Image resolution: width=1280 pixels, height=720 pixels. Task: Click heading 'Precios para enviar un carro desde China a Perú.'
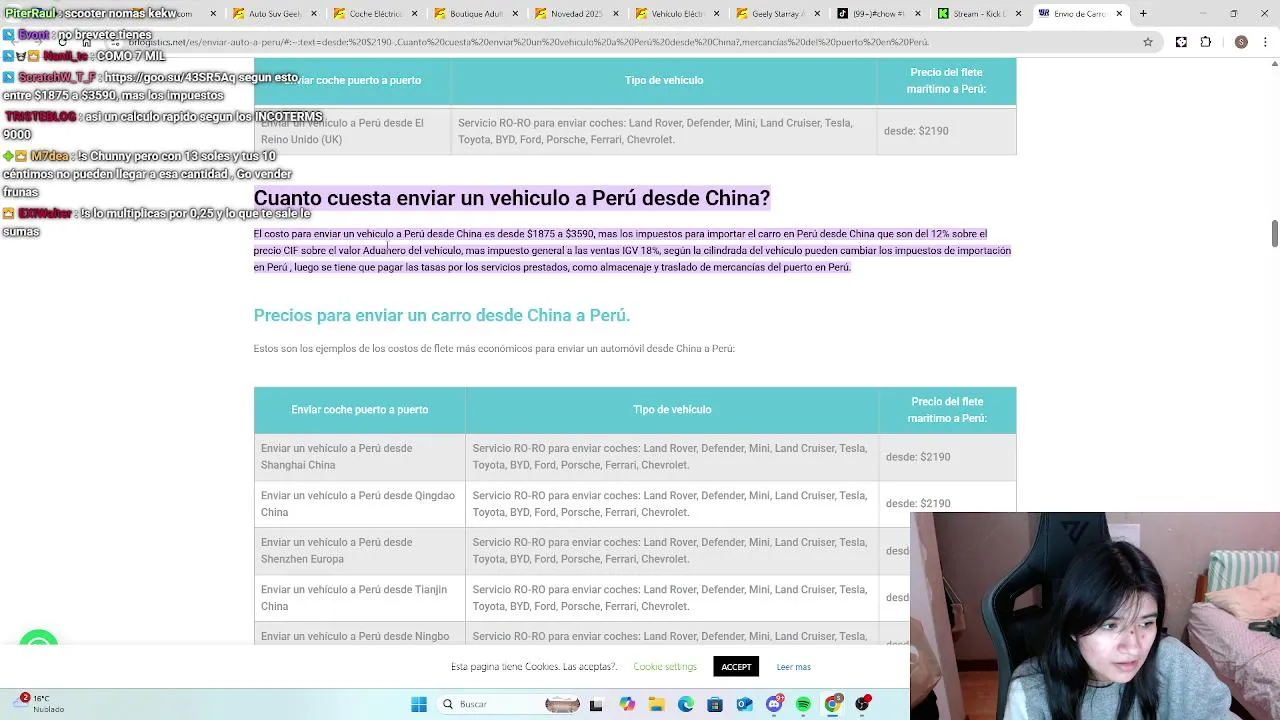click(x=442, y=315)
